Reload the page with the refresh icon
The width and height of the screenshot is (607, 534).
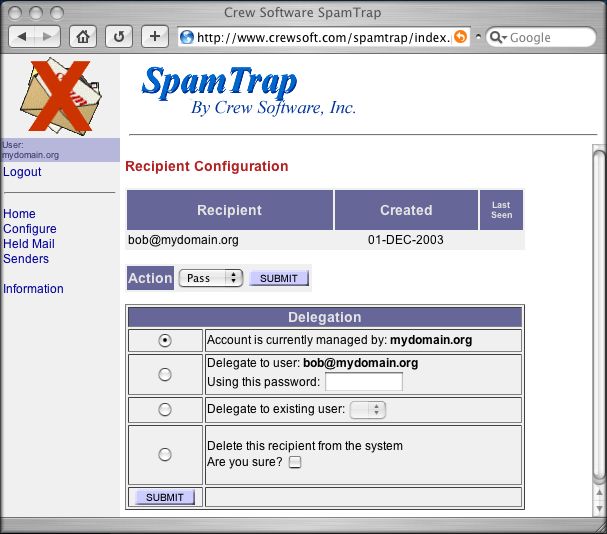(119, 37)
